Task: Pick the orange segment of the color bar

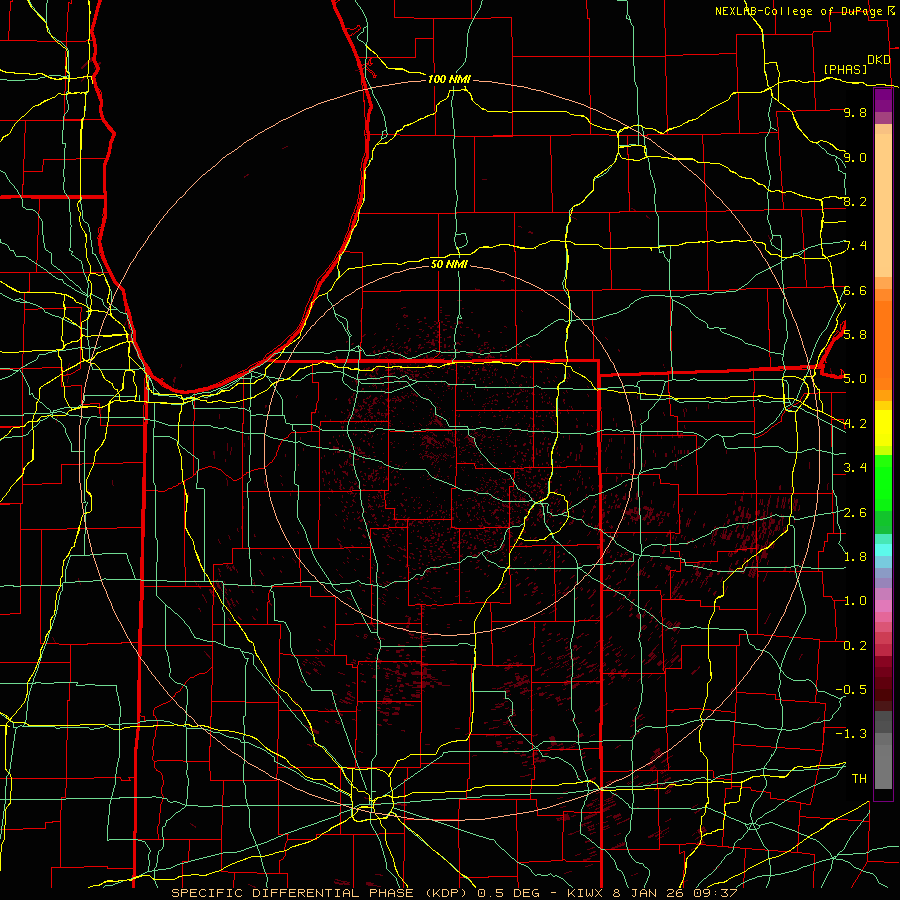Action: pos(883,344)
